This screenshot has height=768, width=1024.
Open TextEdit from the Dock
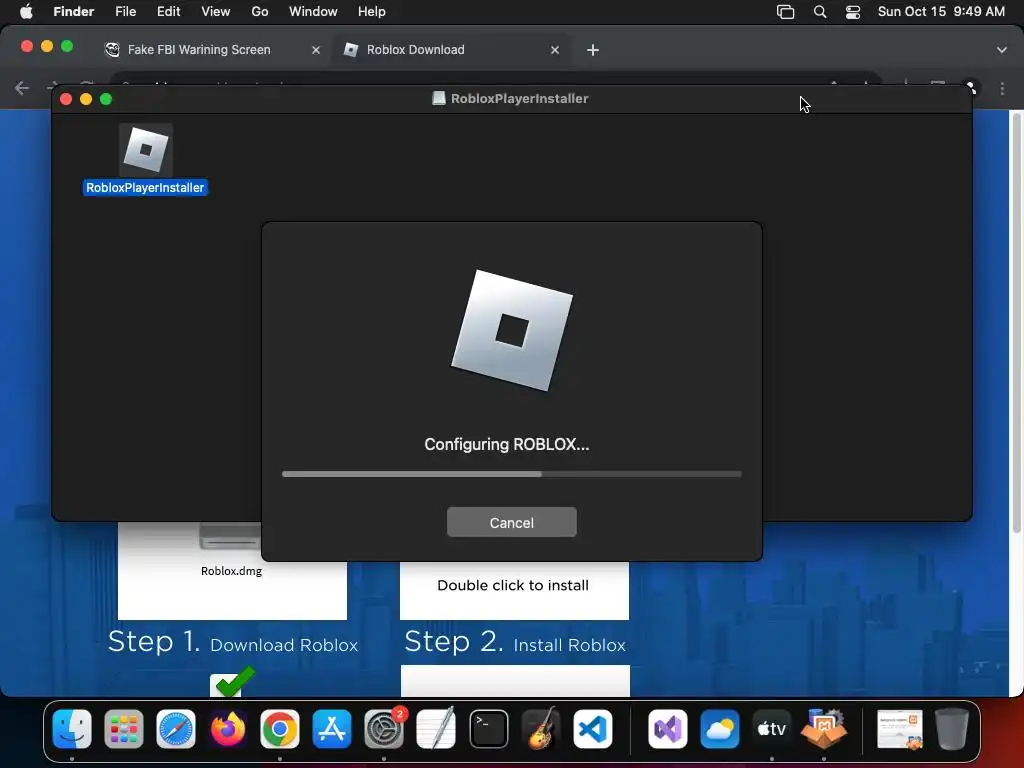tap(436, 729)
